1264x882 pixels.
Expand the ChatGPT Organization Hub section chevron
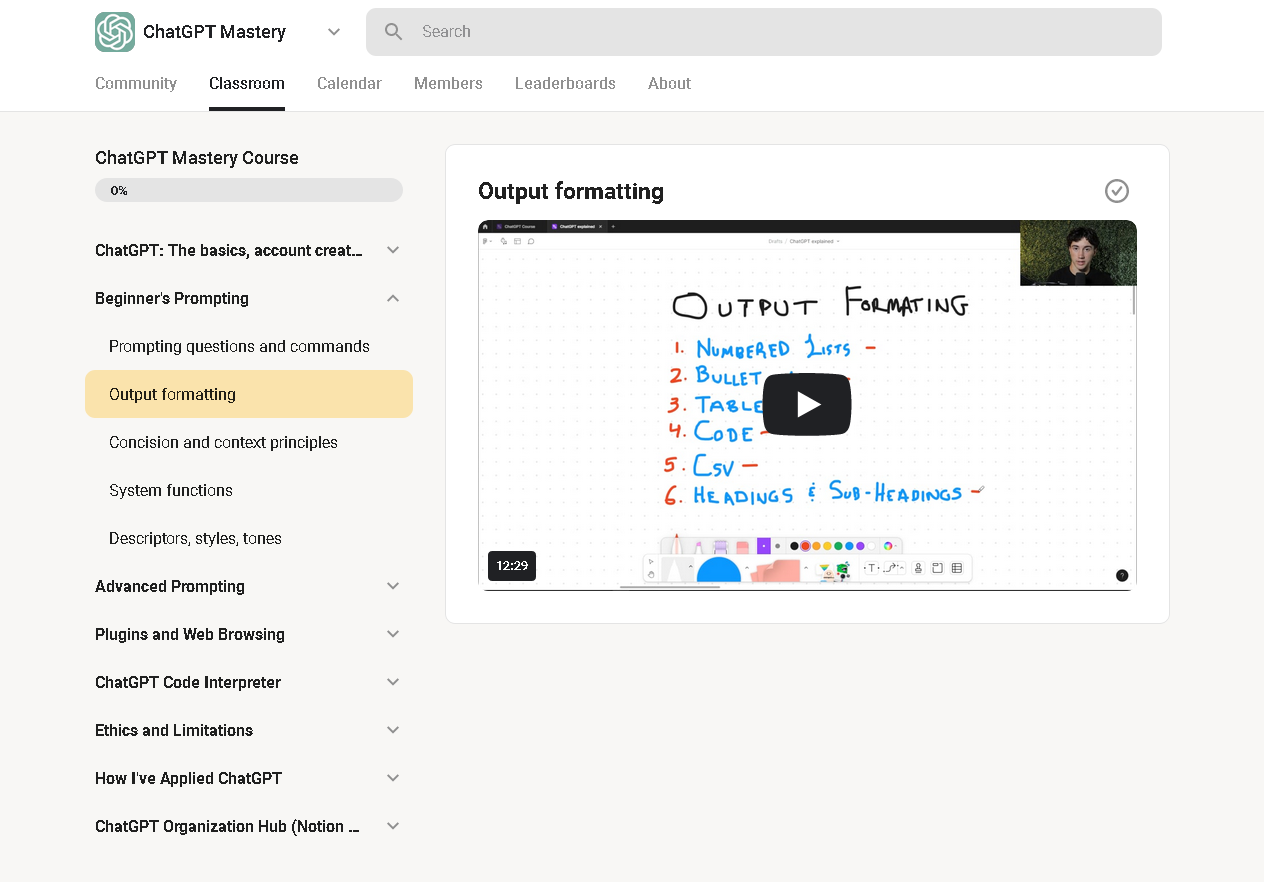[393, 826]
